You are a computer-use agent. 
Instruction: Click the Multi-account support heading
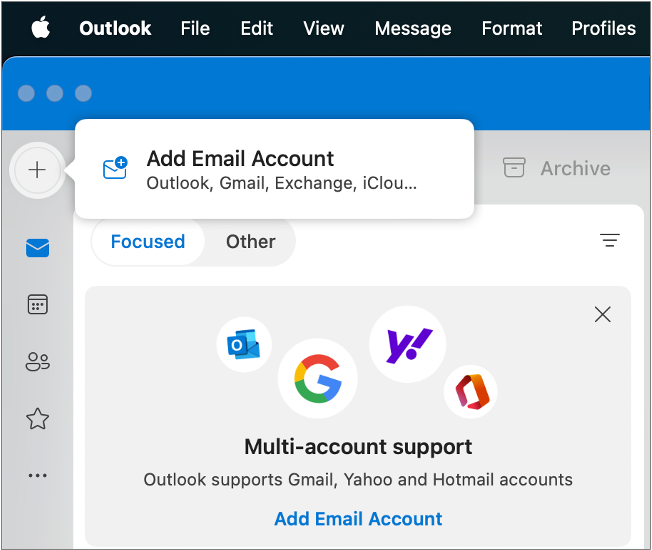[x=358, y=447]
